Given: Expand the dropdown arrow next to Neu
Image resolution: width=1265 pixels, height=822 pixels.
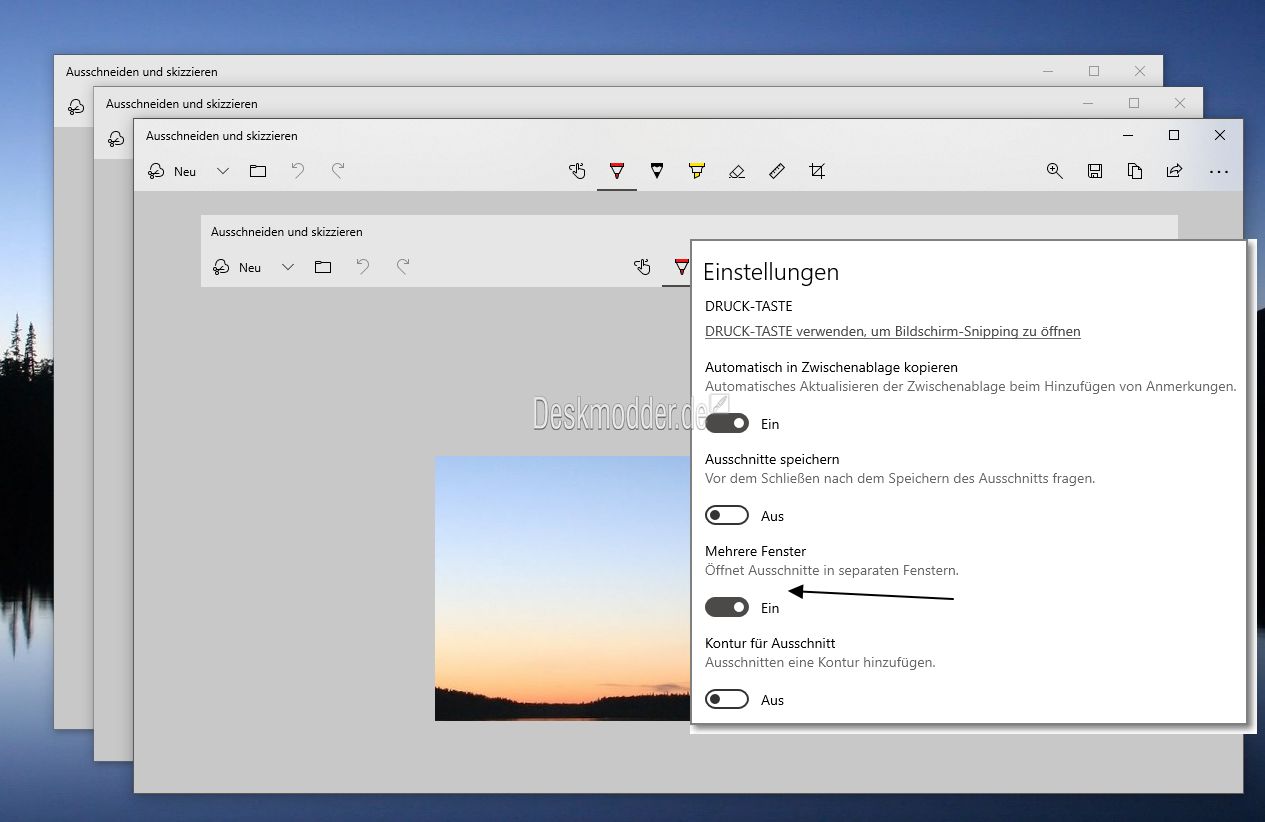Looking at the screenshot, I should (x=223, y=171).
